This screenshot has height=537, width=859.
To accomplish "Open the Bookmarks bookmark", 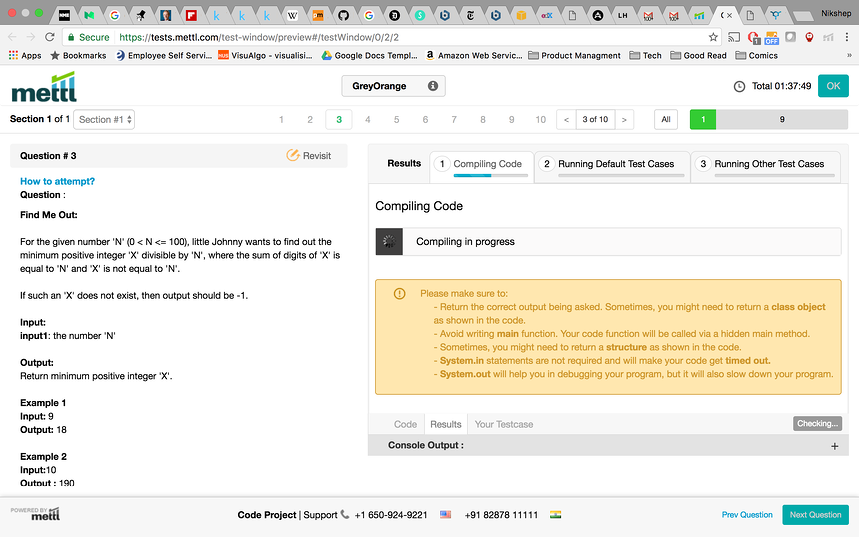I will click(78, 55).
